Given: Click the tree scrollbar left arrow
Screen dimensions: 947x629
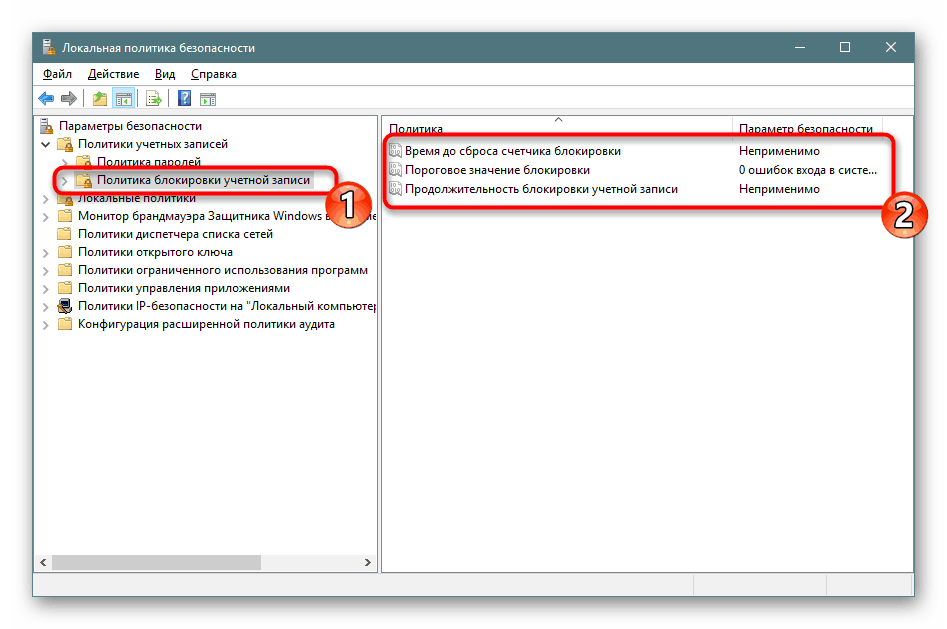Looking at the screenshot, I should pos(43,562).
